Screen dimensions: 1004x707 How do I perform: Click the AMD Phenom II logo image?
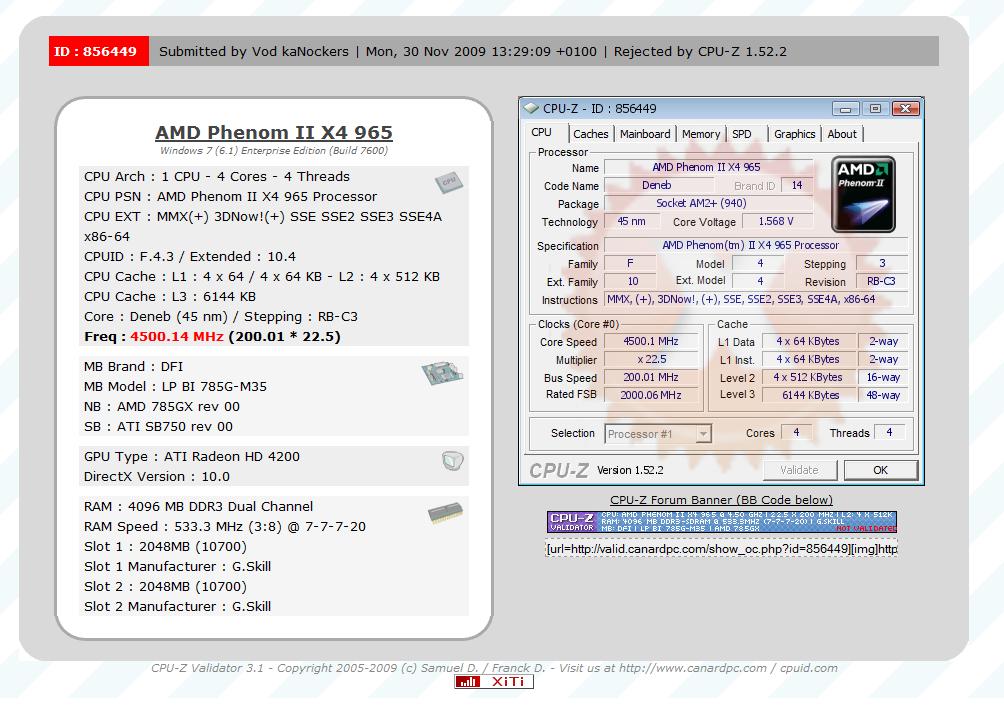click(x=863, y=194)
